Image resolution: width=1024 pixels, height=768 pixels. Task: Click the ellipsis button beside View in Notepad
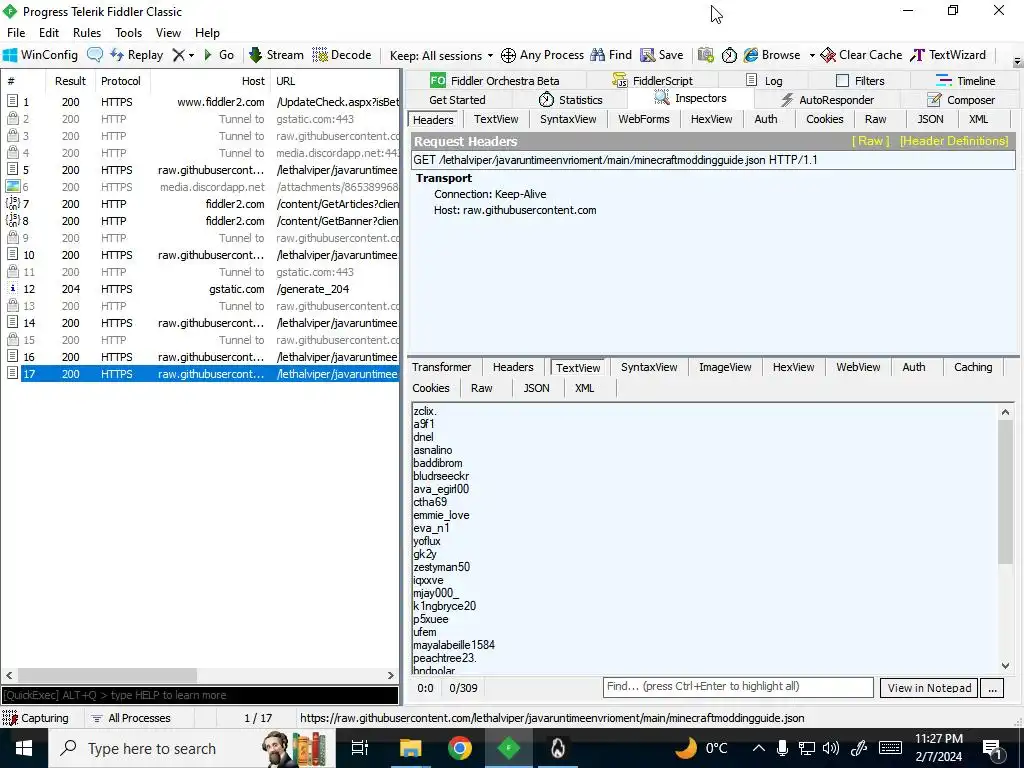point(992,688)
